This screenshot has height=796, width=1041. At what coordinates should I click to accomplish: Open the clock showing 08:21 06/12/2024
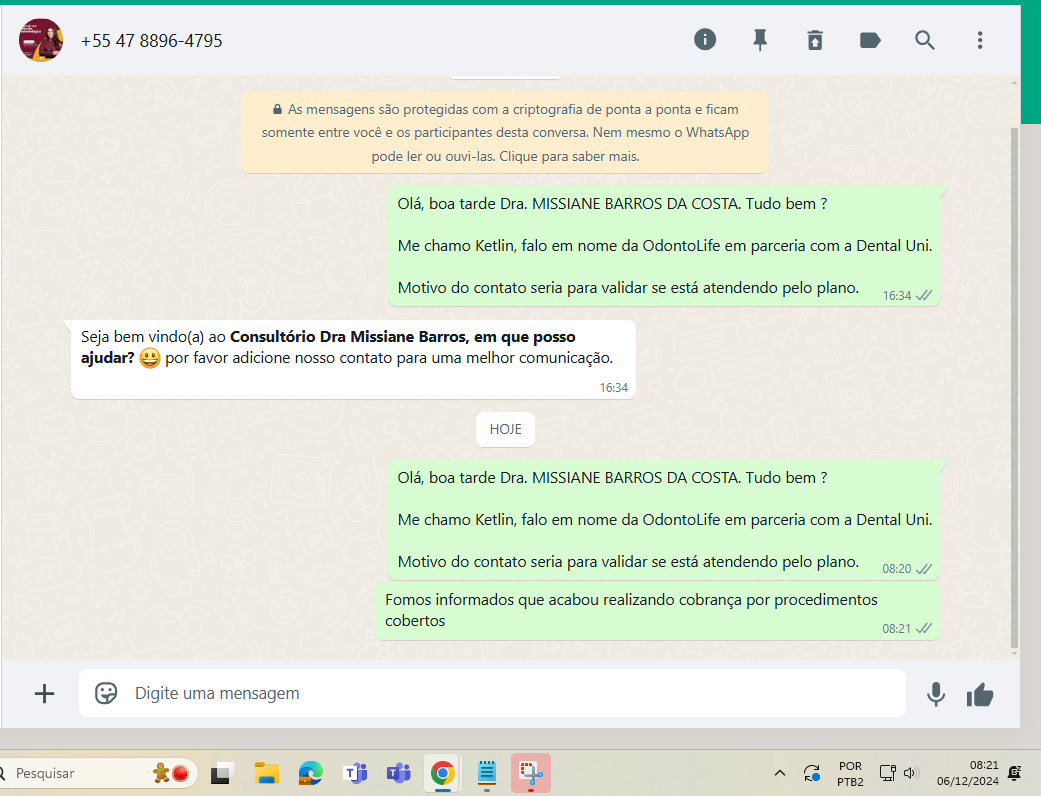(x=967, y=773)
